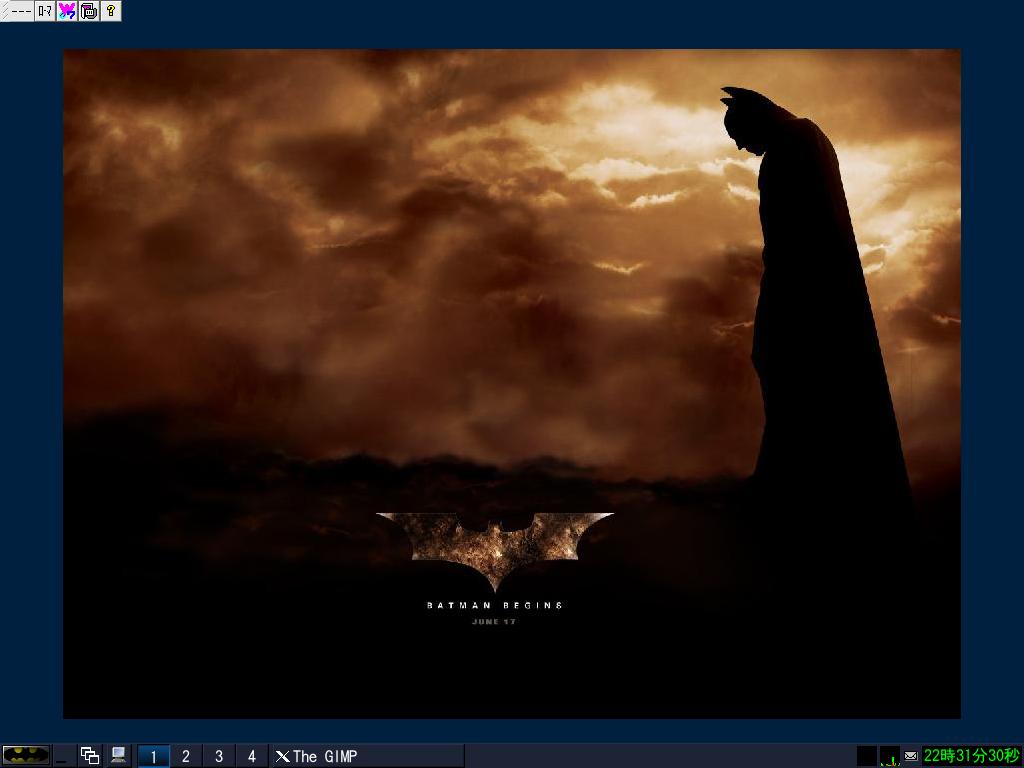Toggle the input method toolbar help panel
Image resolution: width=1024 pixels, height=768 pixels.
(x=110, y=11)
